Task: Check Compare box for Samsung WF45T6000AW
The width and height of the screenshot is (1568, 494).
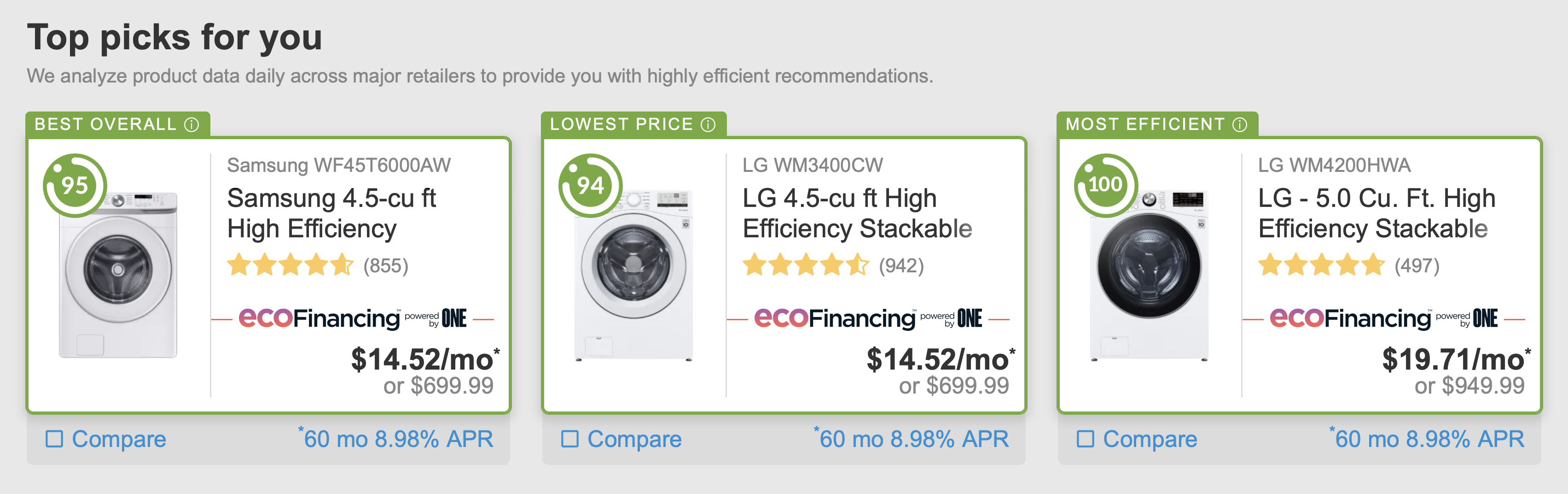Action: [x=55, y=439]
